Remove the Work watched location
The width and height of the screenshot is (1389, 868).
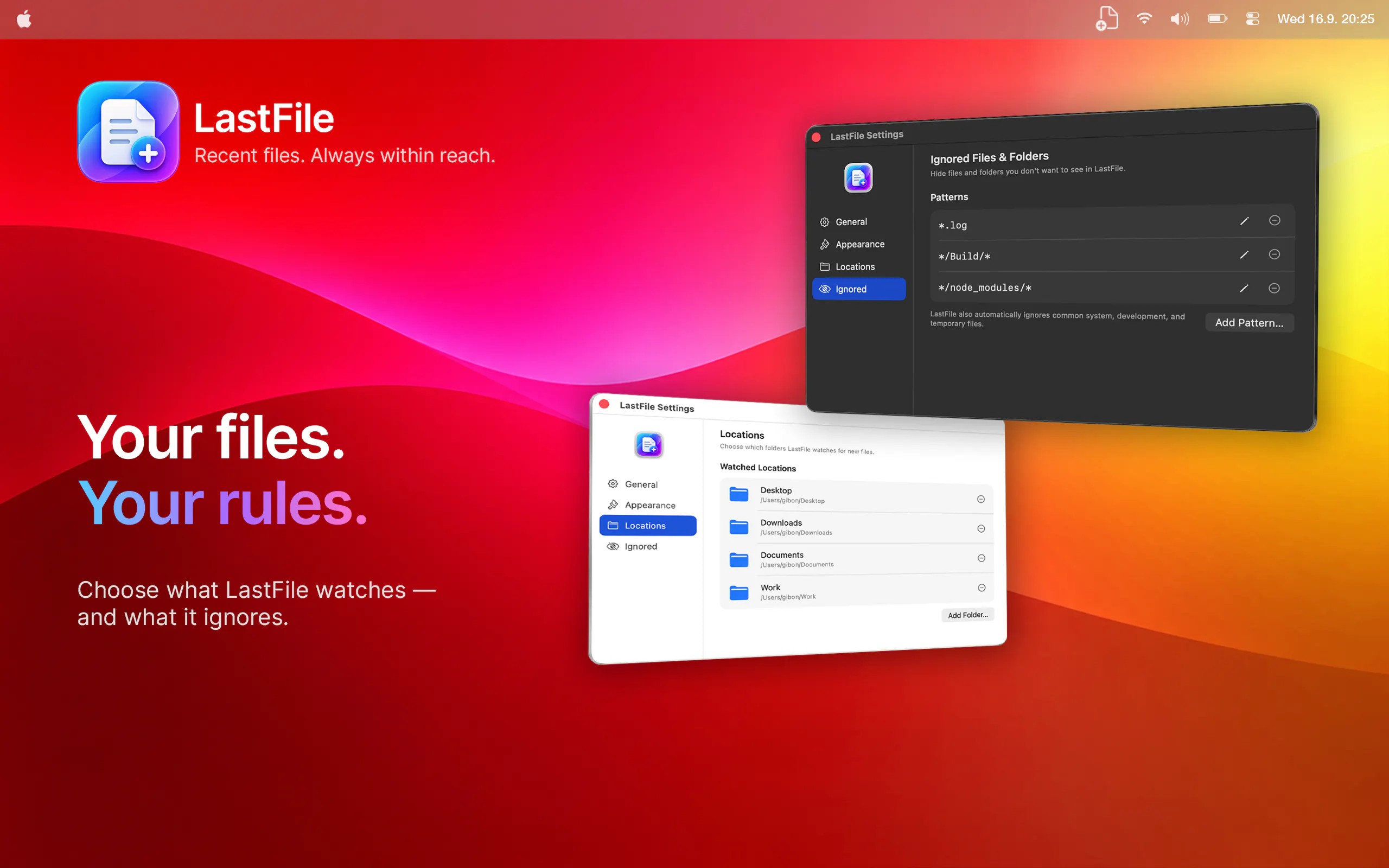982,588
